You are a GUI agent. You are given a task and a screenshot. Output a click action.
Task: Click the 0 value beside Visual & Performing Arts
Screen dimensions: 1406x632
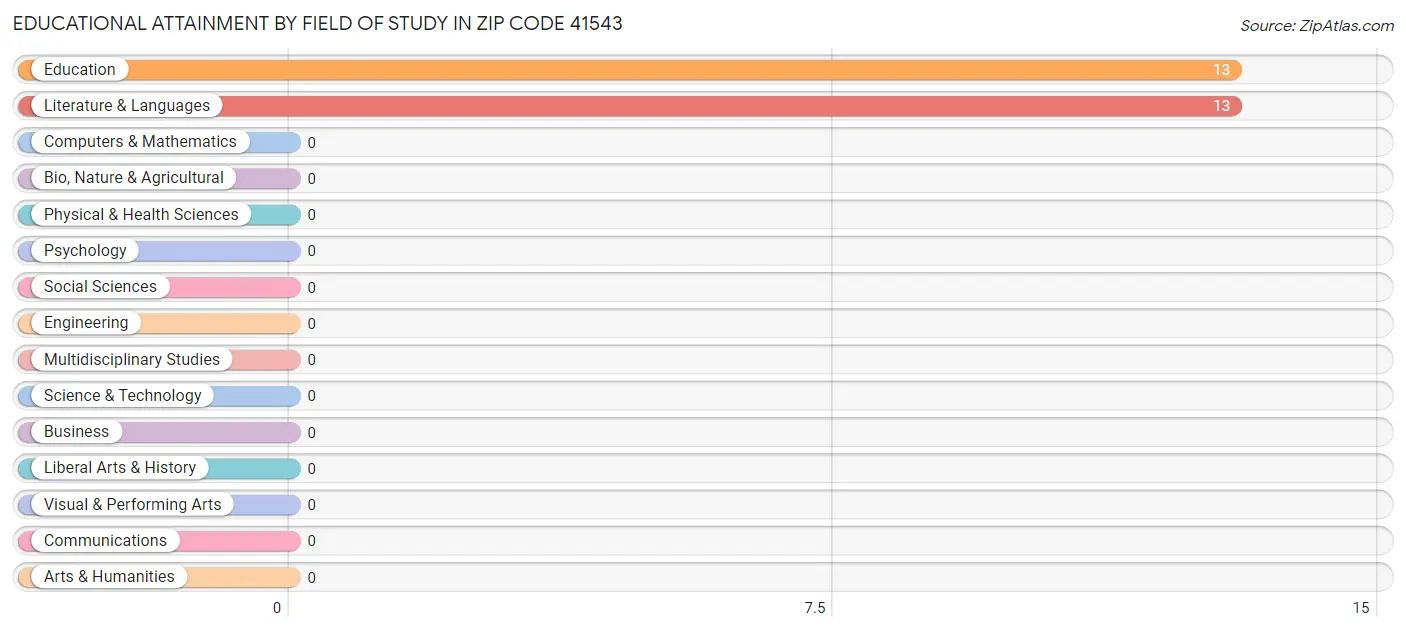pyautogui.click(x=312, y=505)
